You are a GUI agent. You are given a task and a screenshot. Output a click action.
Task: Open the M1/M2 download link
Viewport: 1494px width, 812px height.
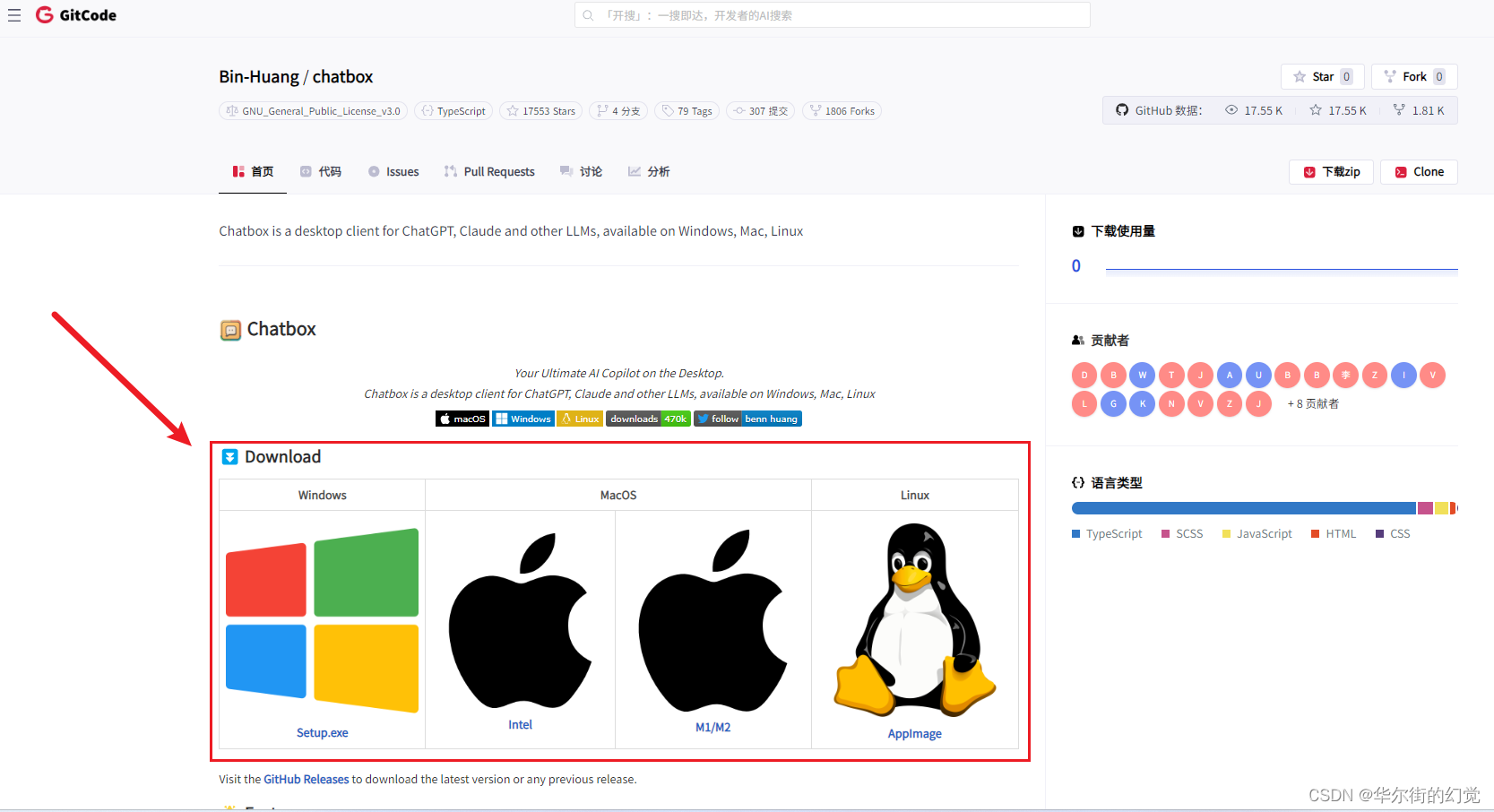[x=713, y=728]
